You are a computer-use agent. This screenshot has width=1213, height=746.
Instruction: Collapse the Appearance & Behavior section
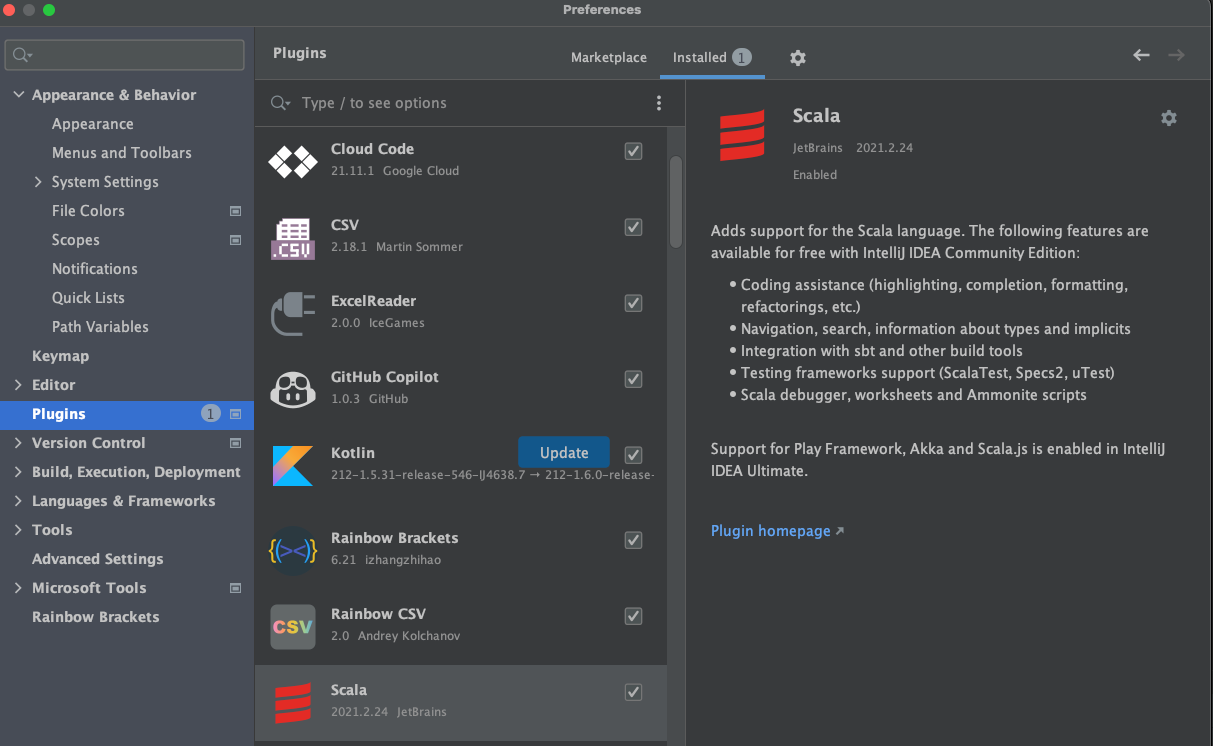[18, 94]
